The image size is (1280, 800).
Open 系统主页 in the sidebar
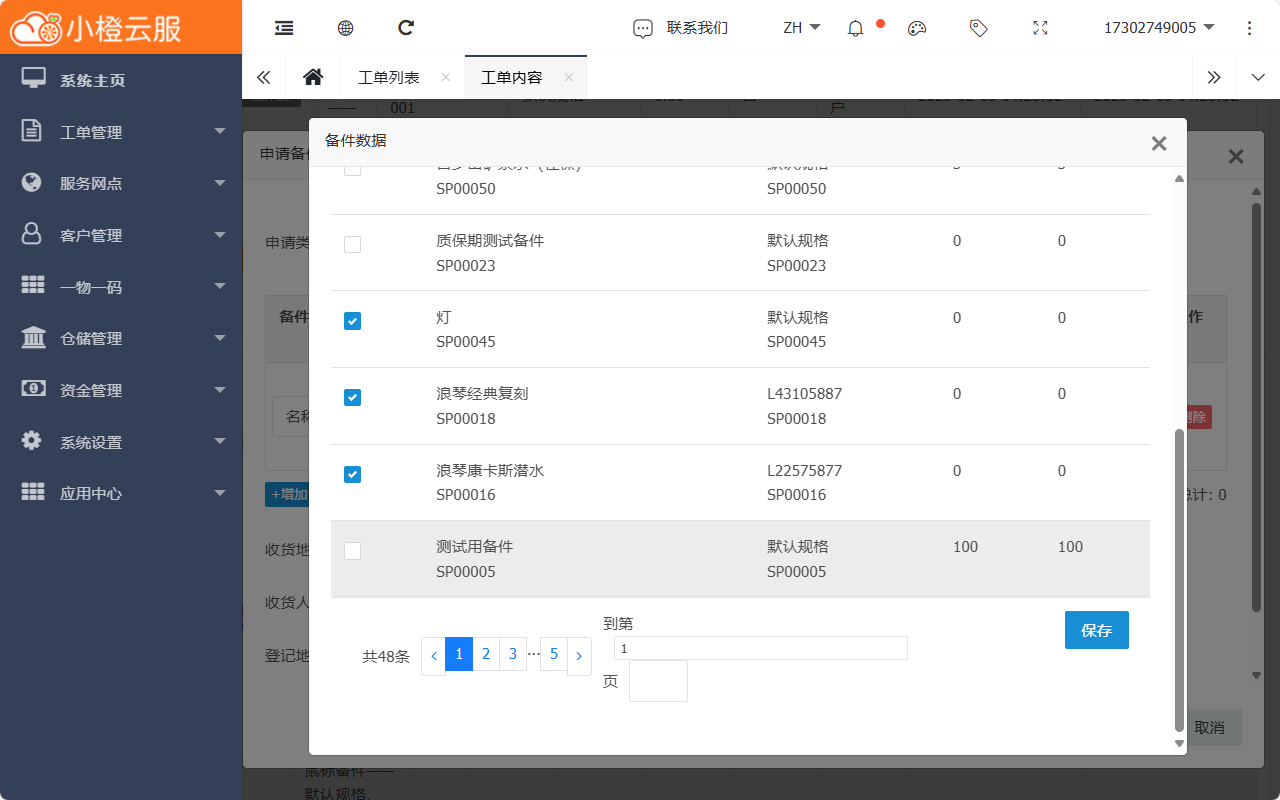point(92,80)
